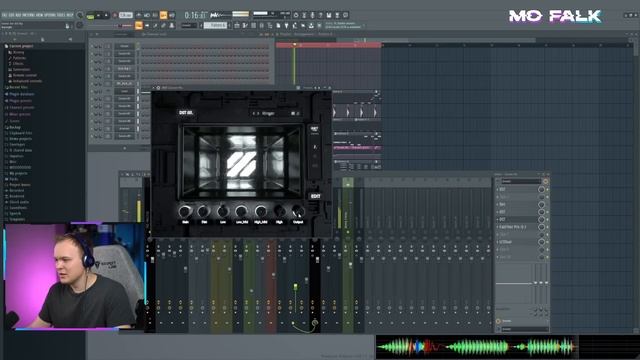Expand the Channel presets folder
640x360 pixels.
pyautogui.click(x=21, y=107)
